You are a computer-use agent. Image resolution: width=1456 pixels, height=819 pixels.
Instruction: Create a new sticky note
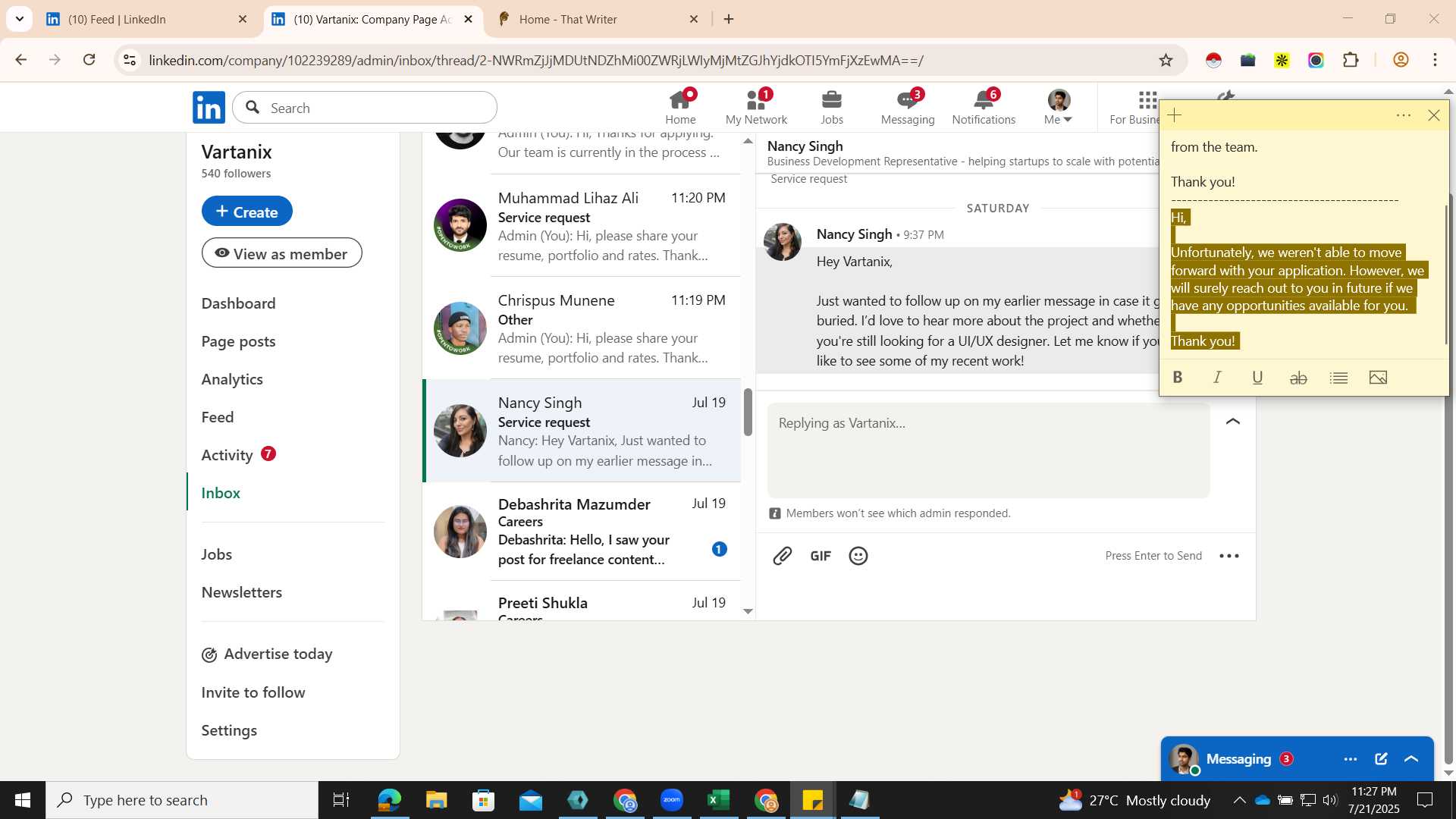click(1175, 115)
